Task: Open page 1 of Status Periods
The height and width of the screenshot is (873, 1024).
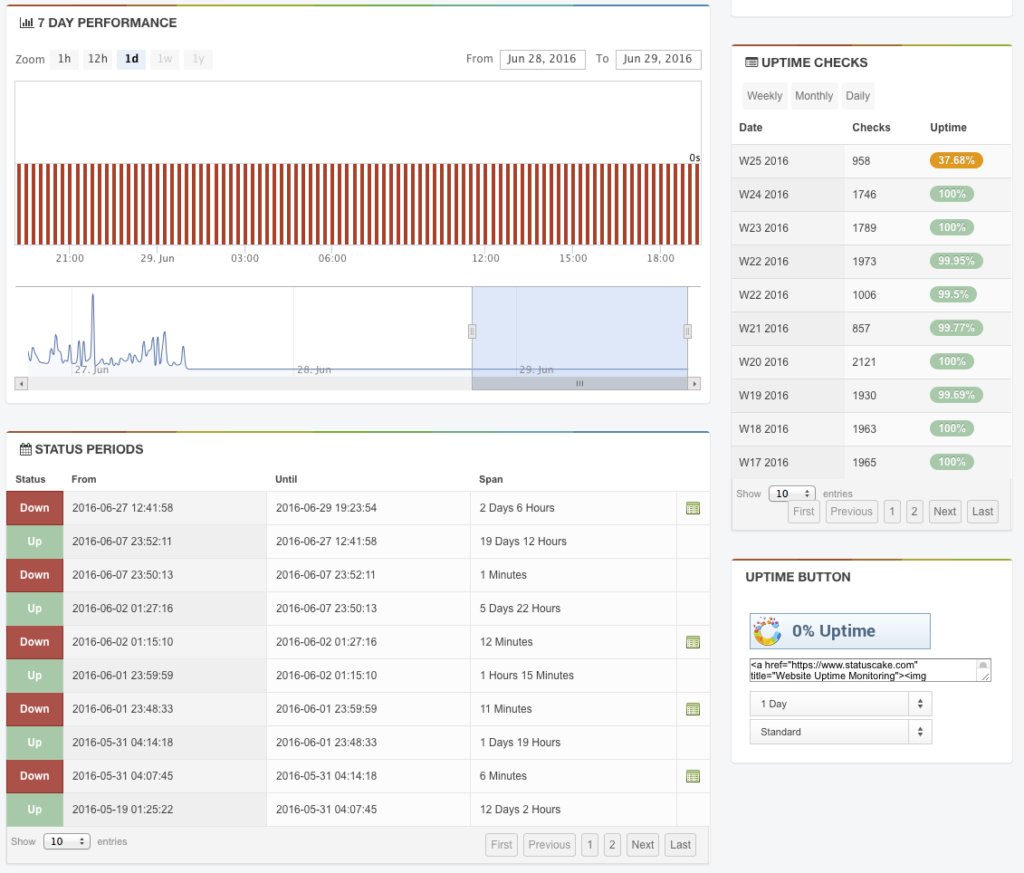Action: 590,845
